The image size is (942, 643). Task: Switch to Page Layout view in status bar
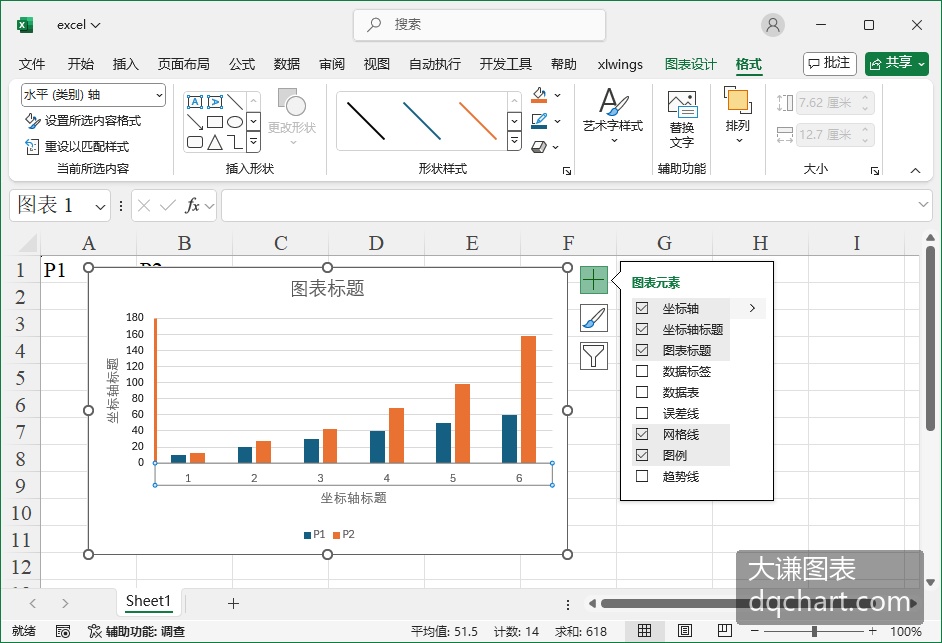click(684, 631)
